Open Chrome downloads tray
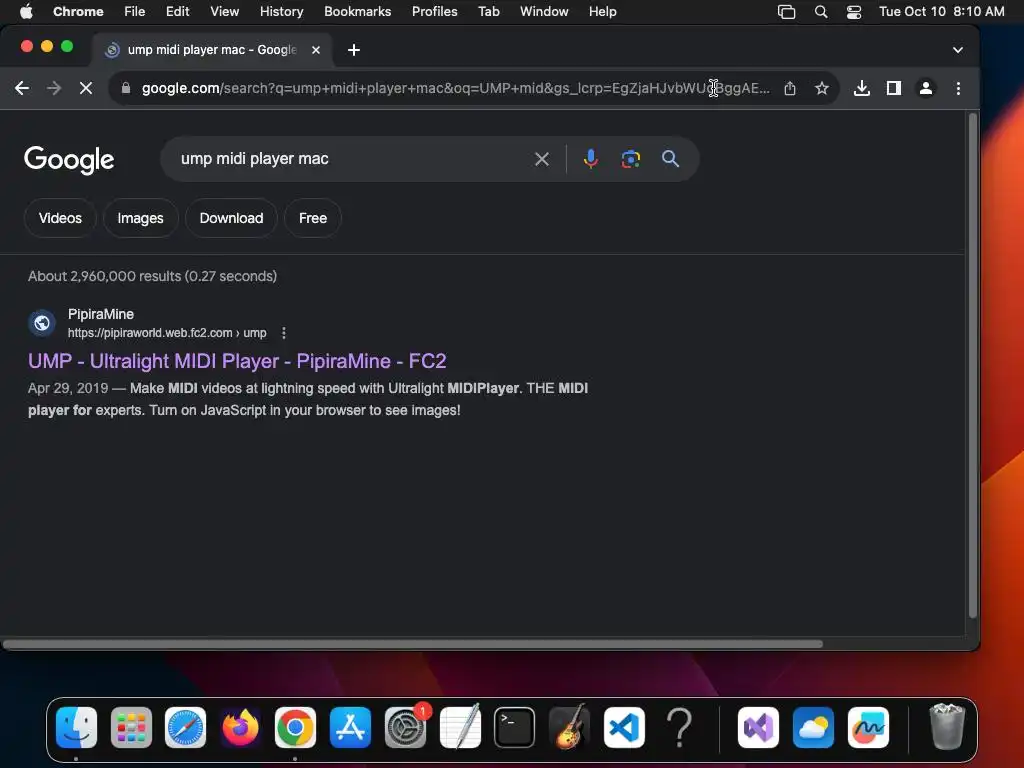1024x768 pixels. (861, 88)
